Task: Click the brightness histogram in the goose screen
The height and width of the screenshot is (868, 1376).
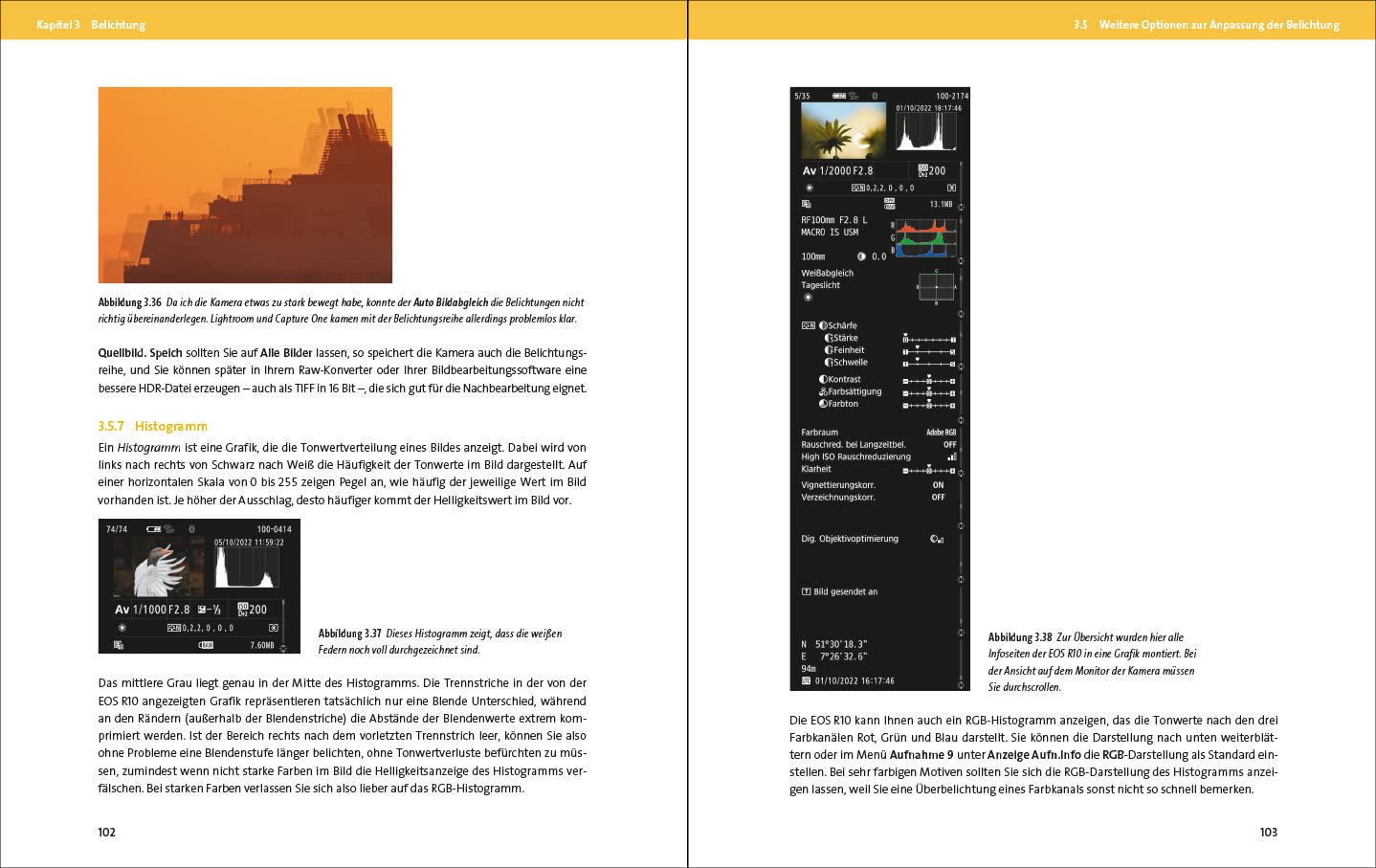Action: pyautogui.click(x=249, y=568)
